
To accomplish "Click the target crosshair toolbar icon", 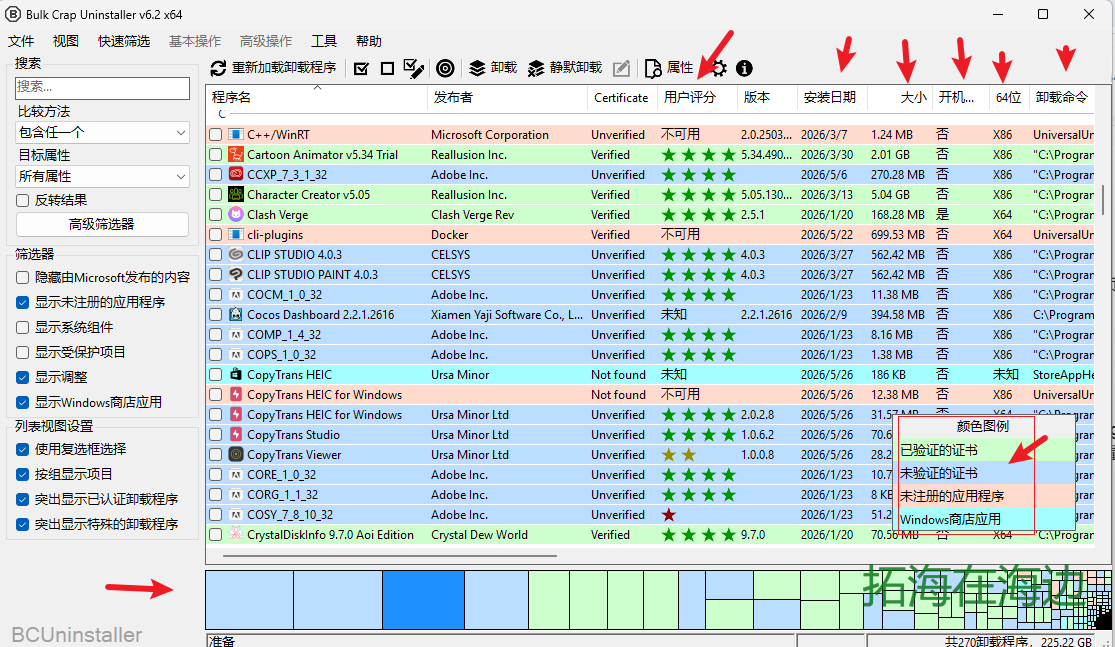I will (x=445, y=68).
